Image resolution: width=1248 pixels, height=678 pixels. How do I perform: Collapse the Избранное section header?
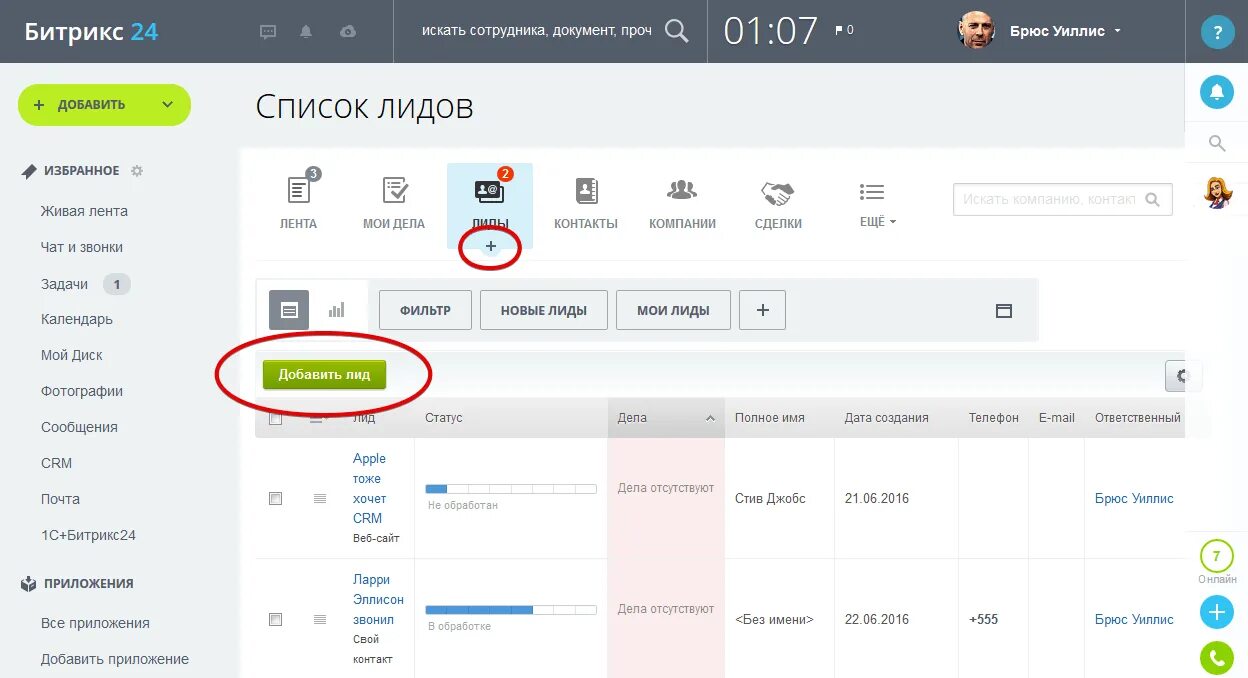[x=81, y=171]
